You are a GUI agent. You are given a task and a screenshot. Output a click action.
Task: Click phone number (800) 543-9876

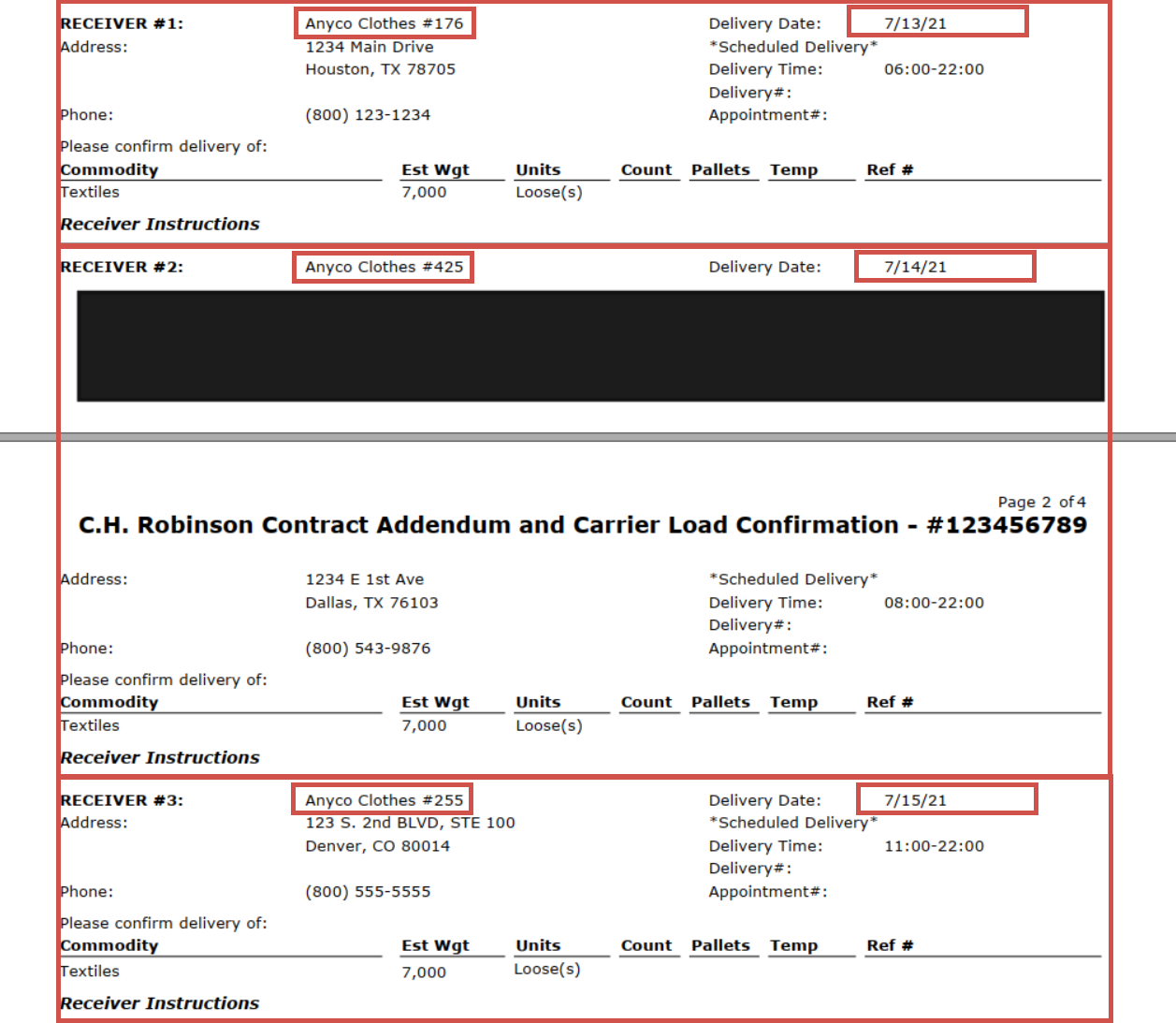pos(368,649)
